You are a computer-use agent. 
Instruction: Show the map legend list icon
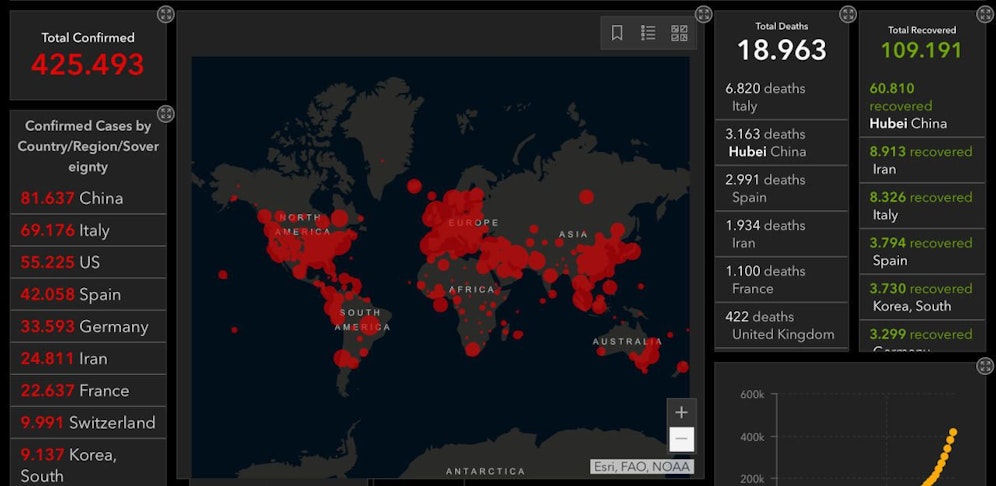(648, 33)
